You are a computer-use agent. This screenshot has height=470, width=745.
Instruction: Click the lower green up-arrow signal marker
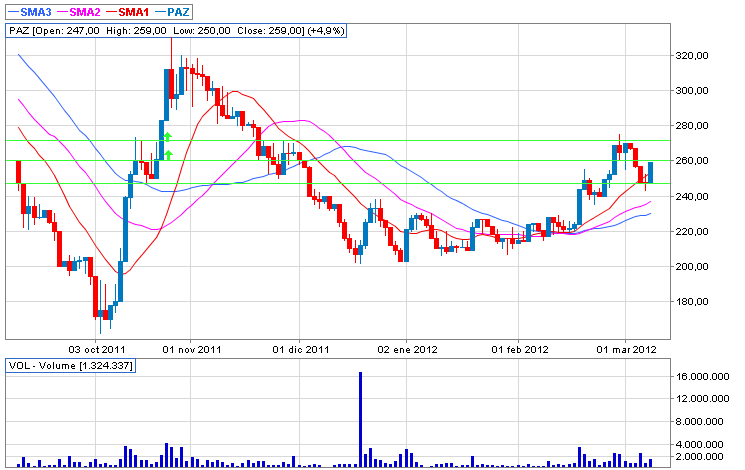tap(168, 155)
